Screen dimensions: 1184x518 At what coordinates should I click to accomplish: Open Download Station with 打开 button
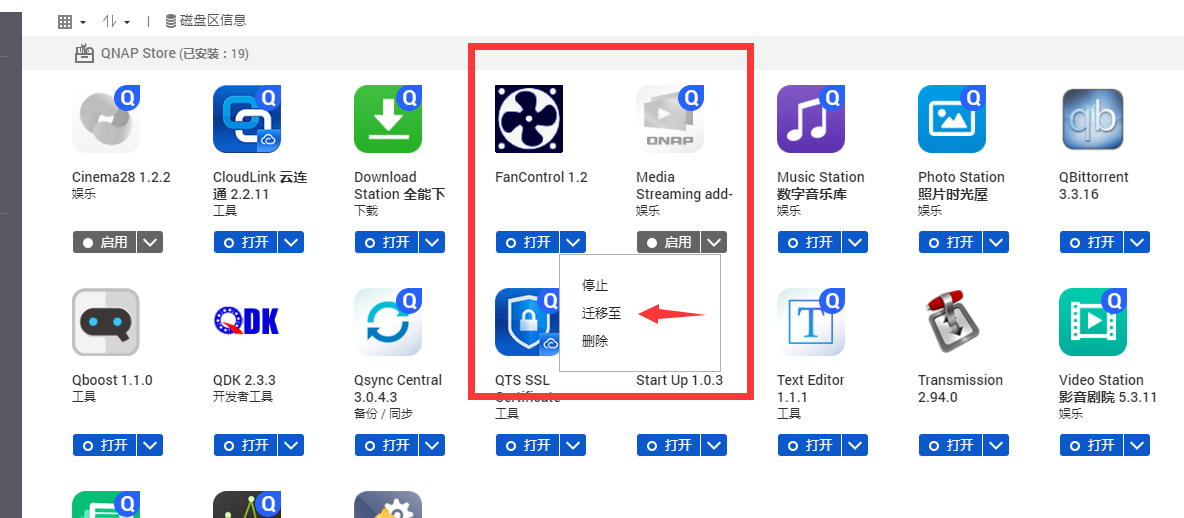(x=387, y=242)
